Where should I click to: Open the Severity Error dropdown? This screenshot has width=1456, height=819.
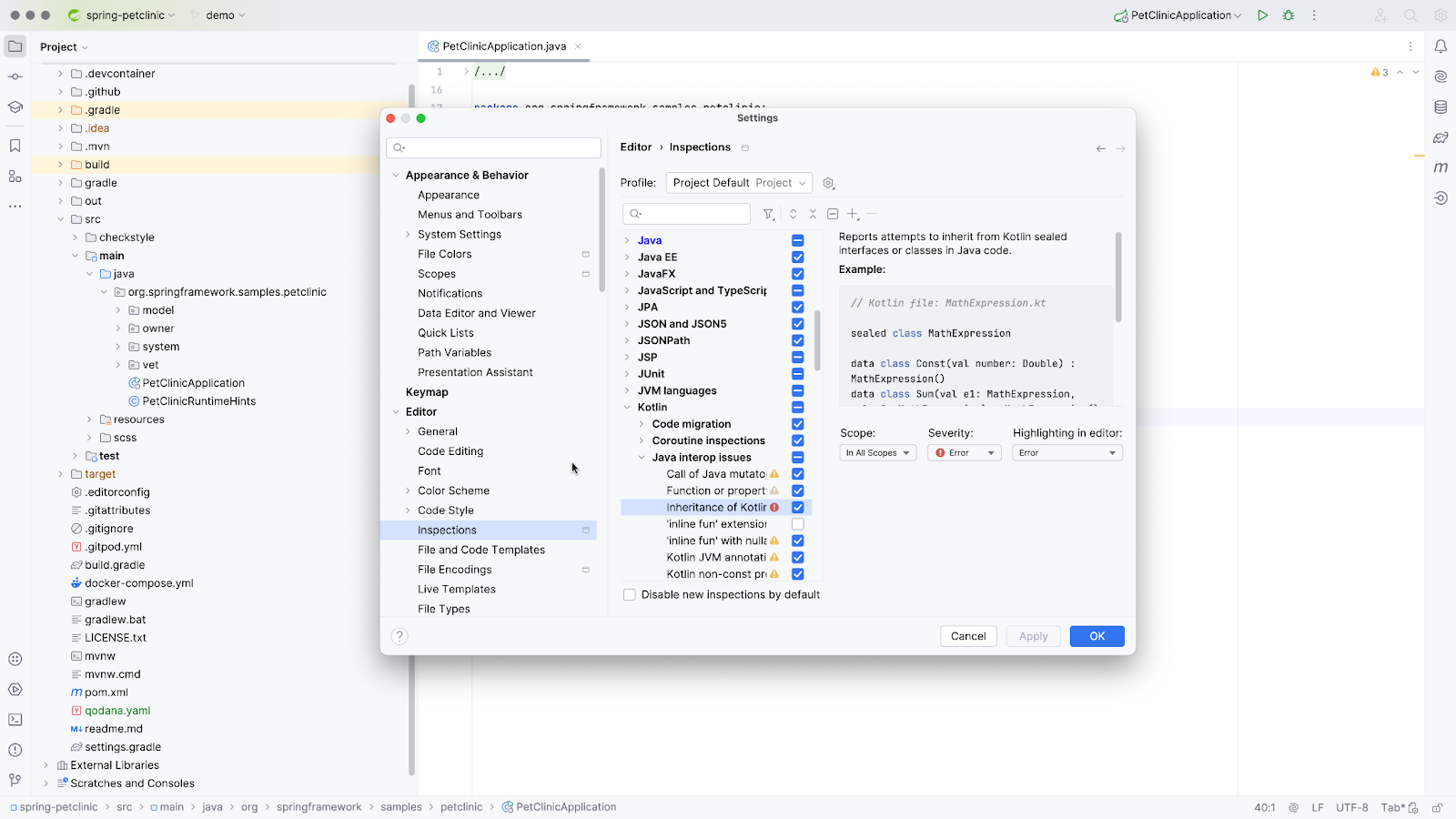pyautogui.click(x=964, y=453)
